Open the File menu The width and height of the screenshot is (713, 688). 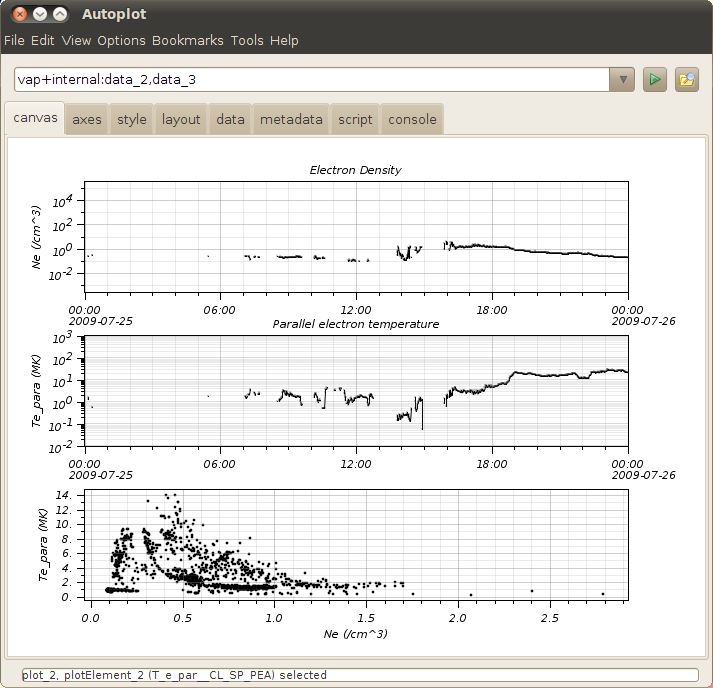(14, 41)
